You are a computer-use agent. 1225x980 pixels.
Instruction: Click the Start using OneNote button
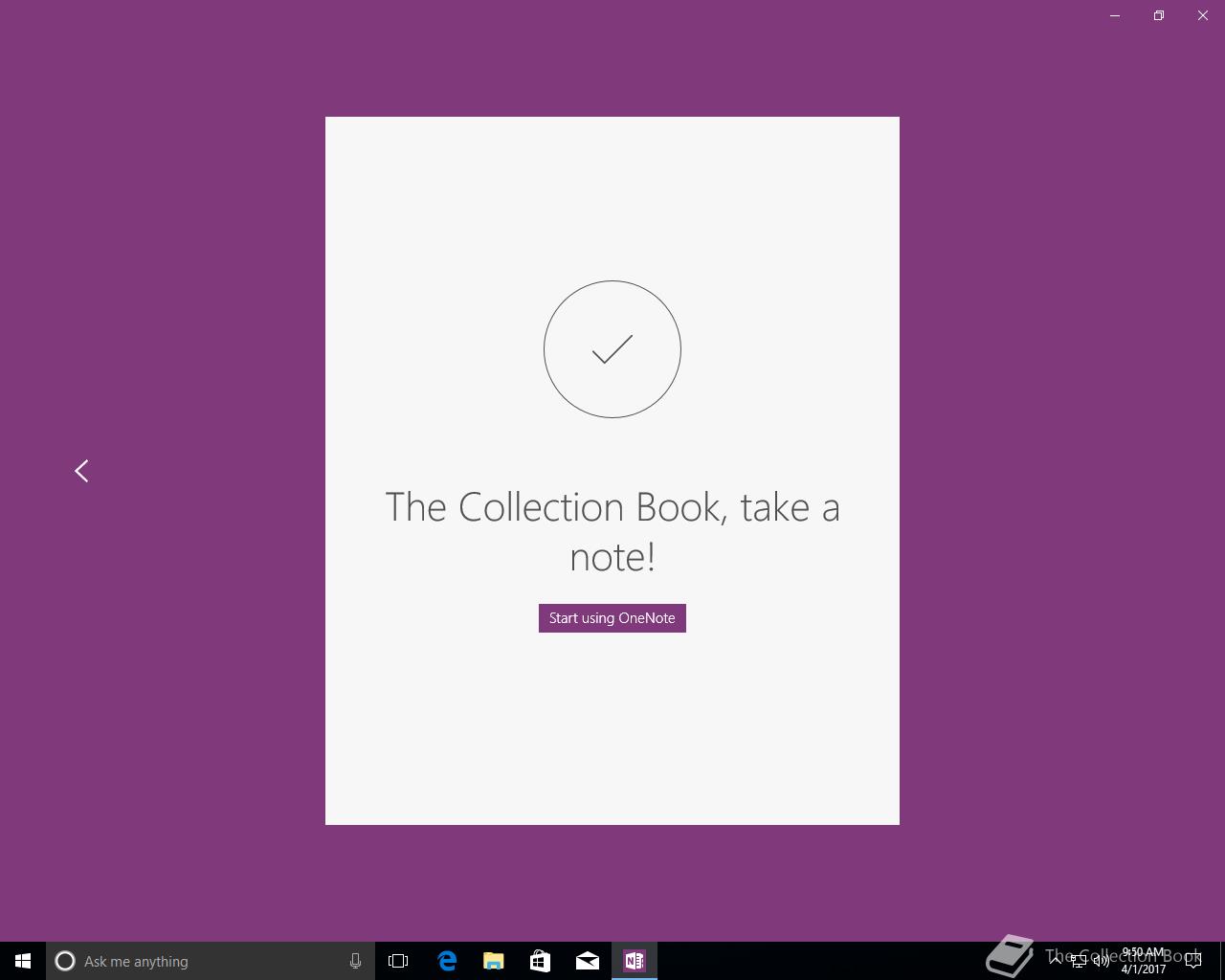pos(612,618)
